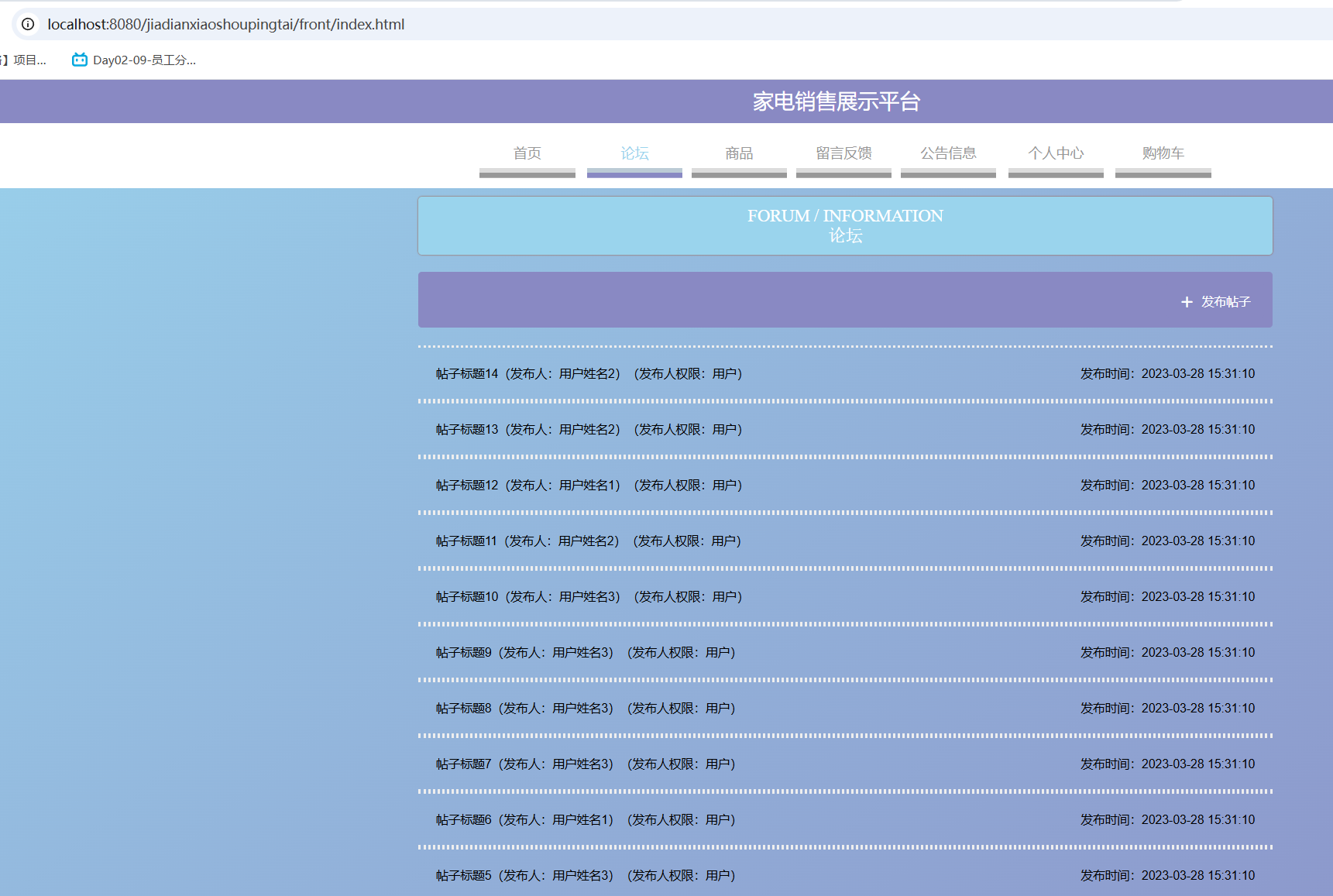Click the 发布帖子 button
Viewport: 1333px width, 896px height.
pos(1215,302)
